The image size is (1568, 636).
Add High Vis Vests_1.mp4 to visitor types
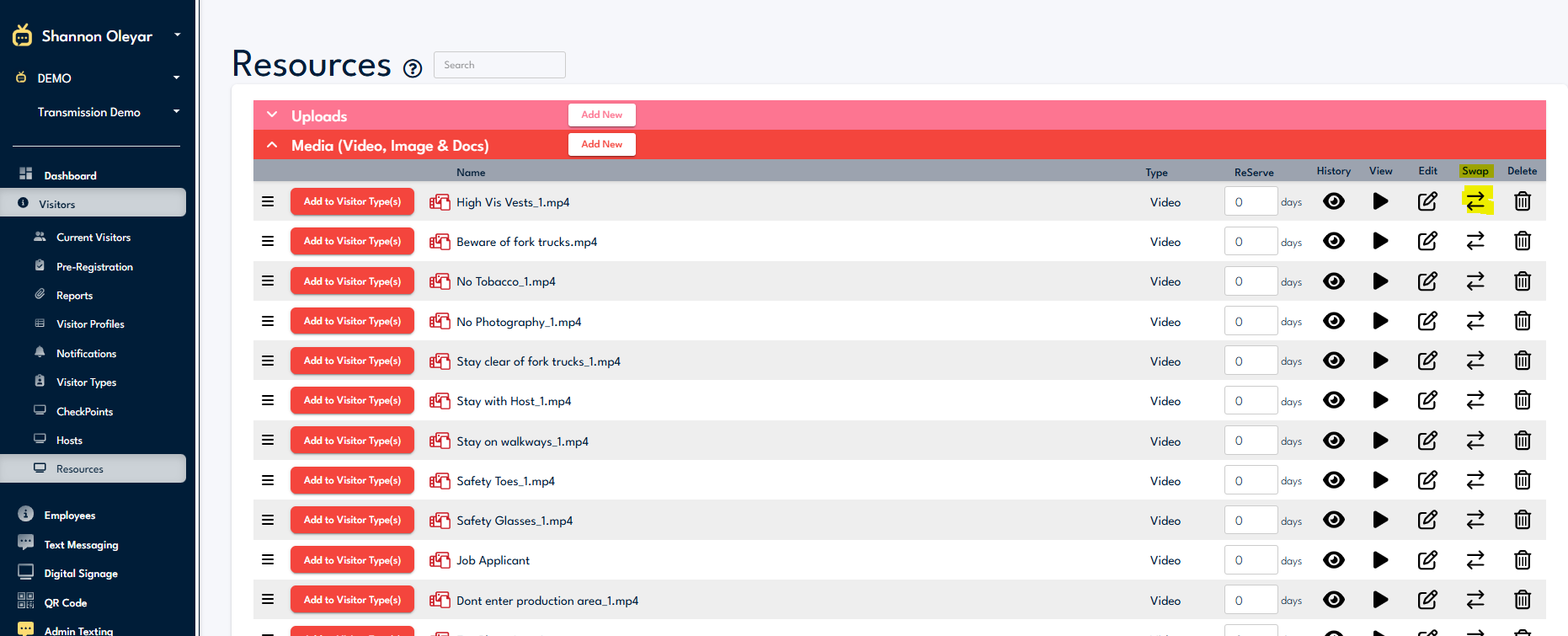coord(352,201)
